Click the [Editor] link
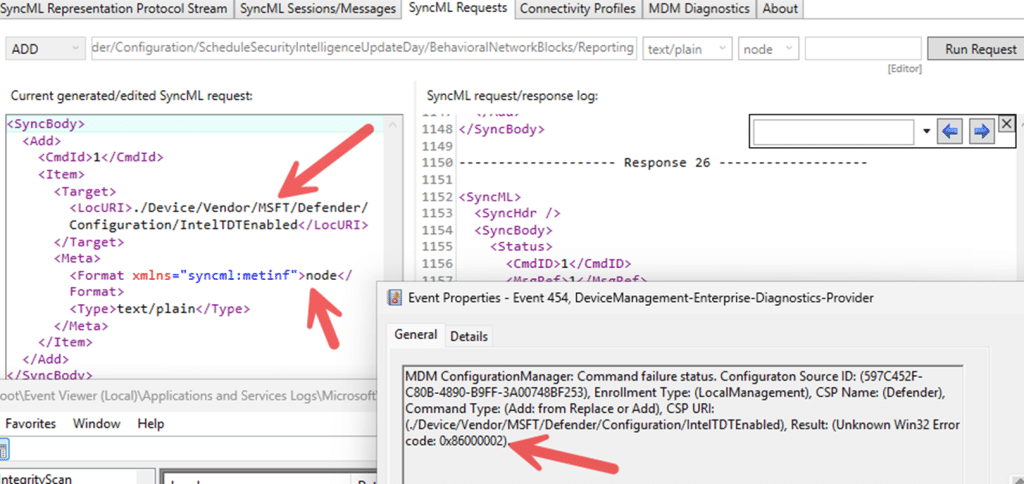 (x=903, y=68)
